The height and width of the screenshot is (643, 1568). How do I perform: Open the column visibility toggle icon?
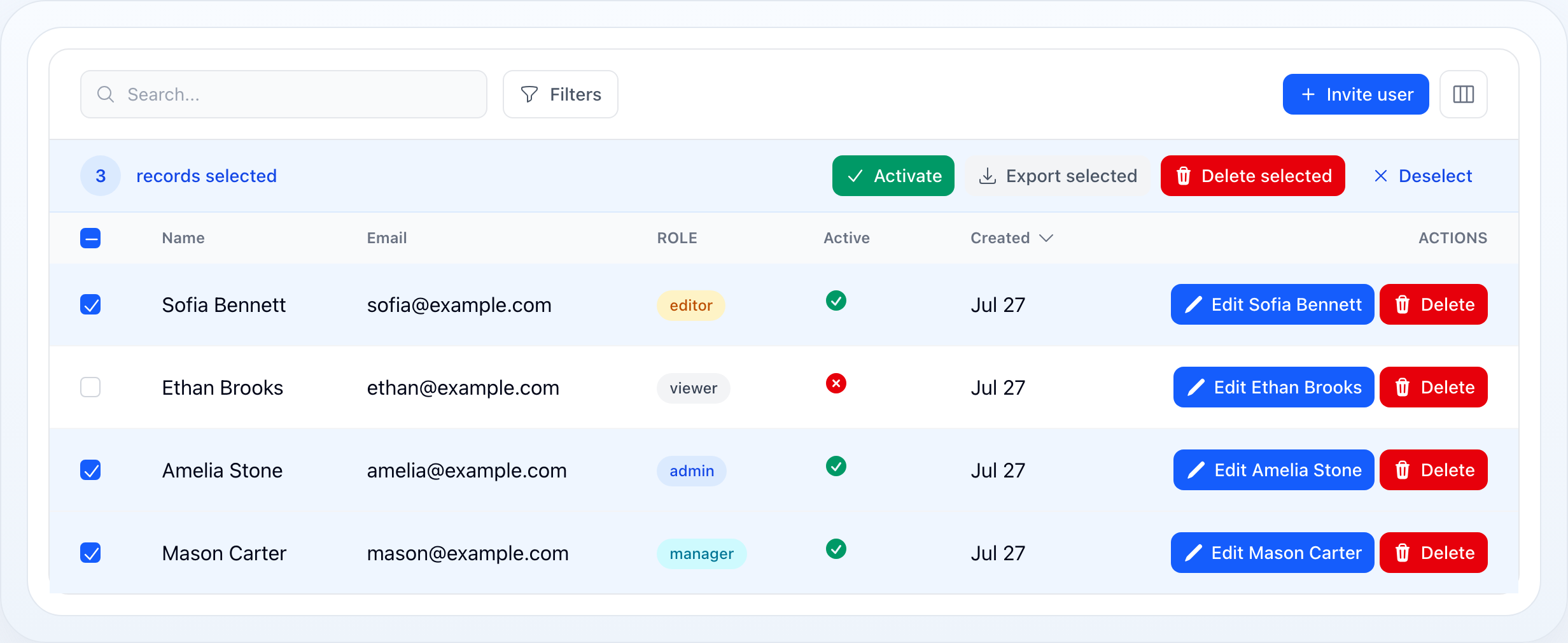pyautogui.click(x=1463, y=94)
